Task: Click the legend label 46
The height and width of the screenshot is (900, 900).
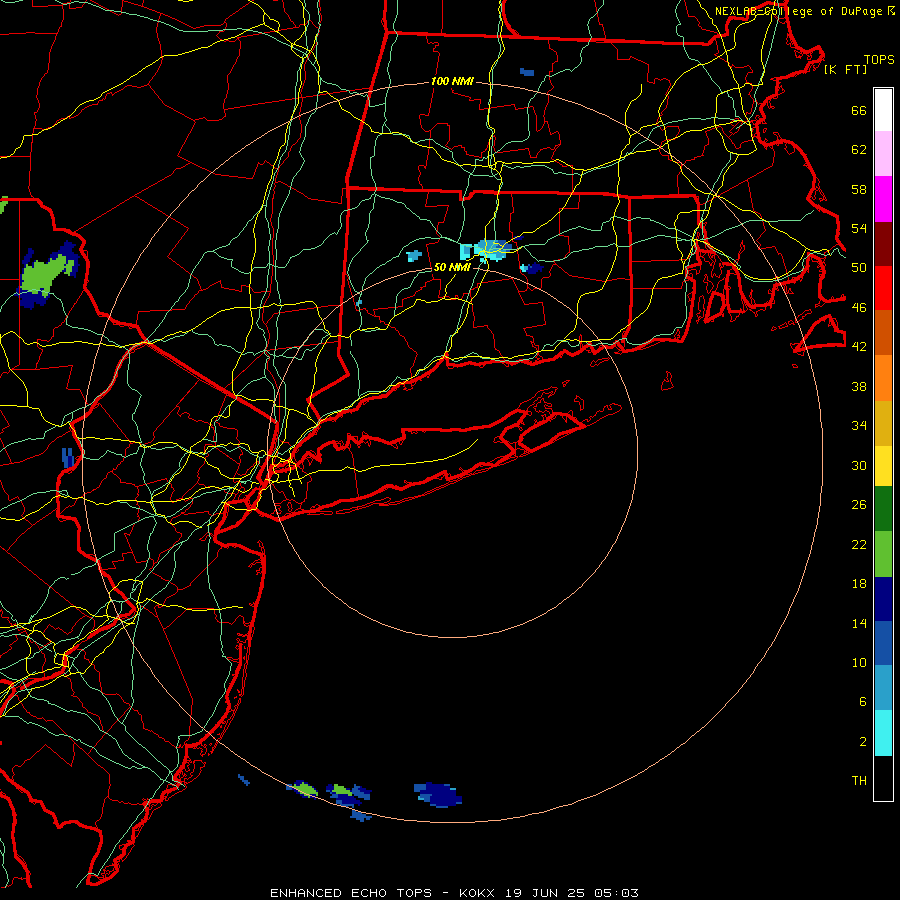Action: (859, 308)
